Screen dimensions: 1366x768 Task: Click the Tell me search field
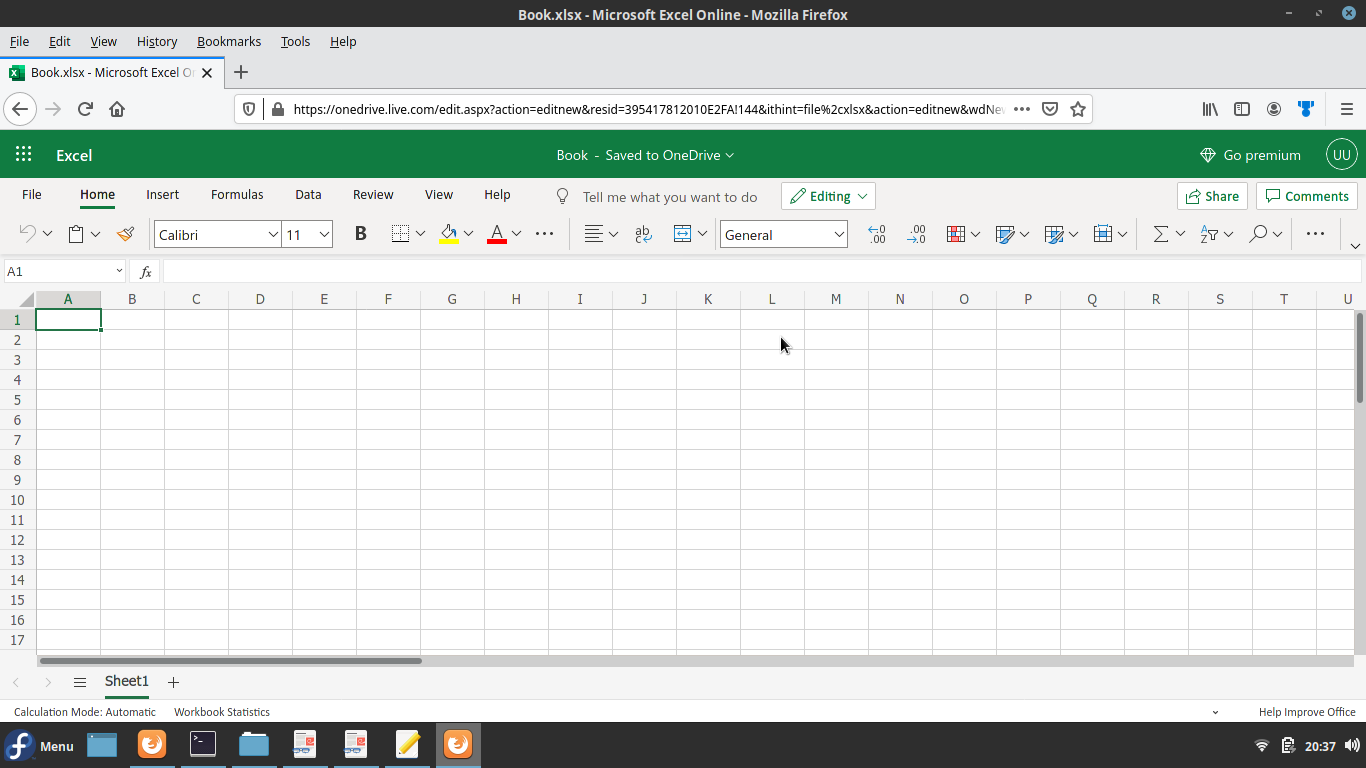[x=669, y=197]
